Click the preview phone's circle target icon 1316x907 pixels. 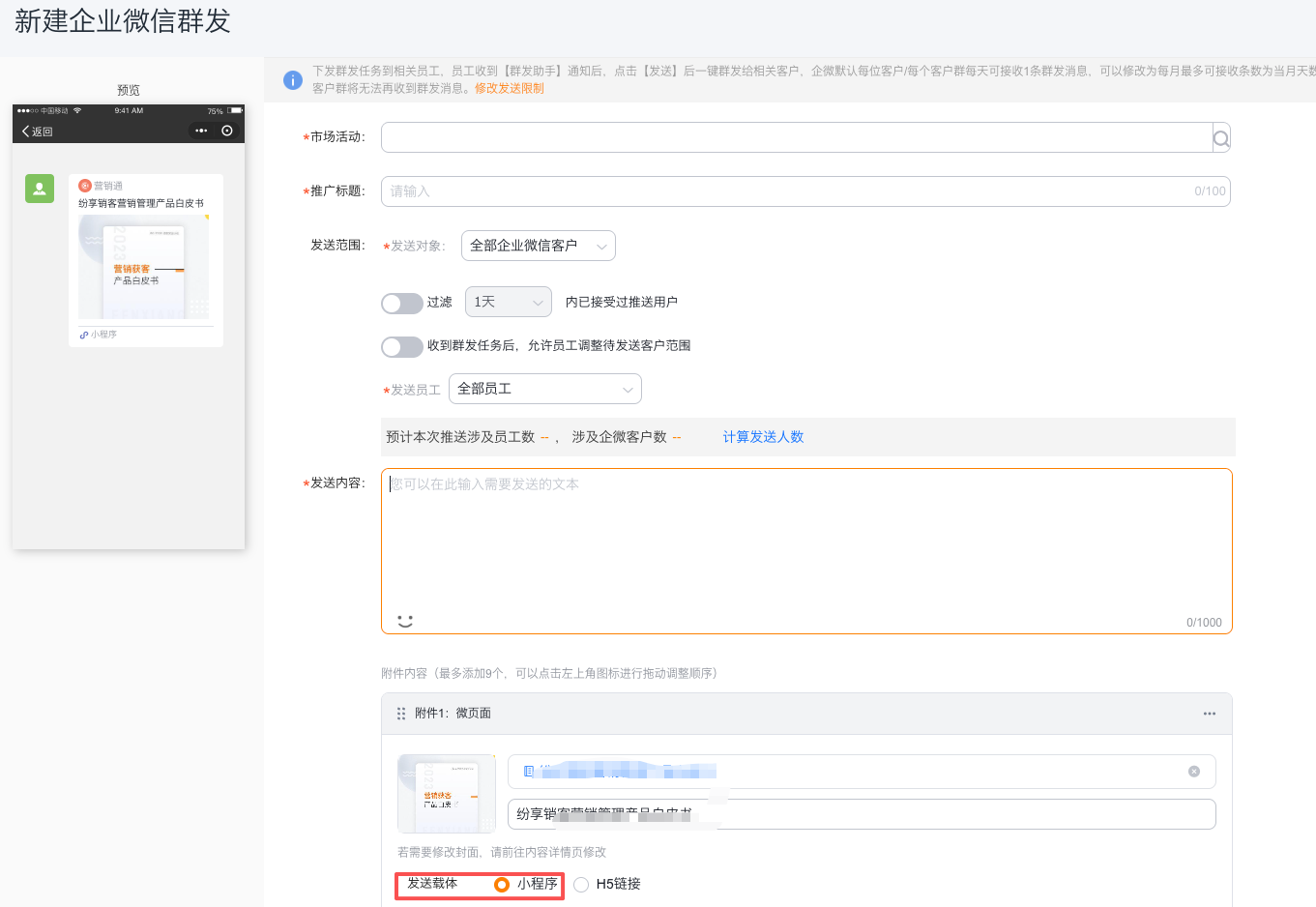click(227, 131)
